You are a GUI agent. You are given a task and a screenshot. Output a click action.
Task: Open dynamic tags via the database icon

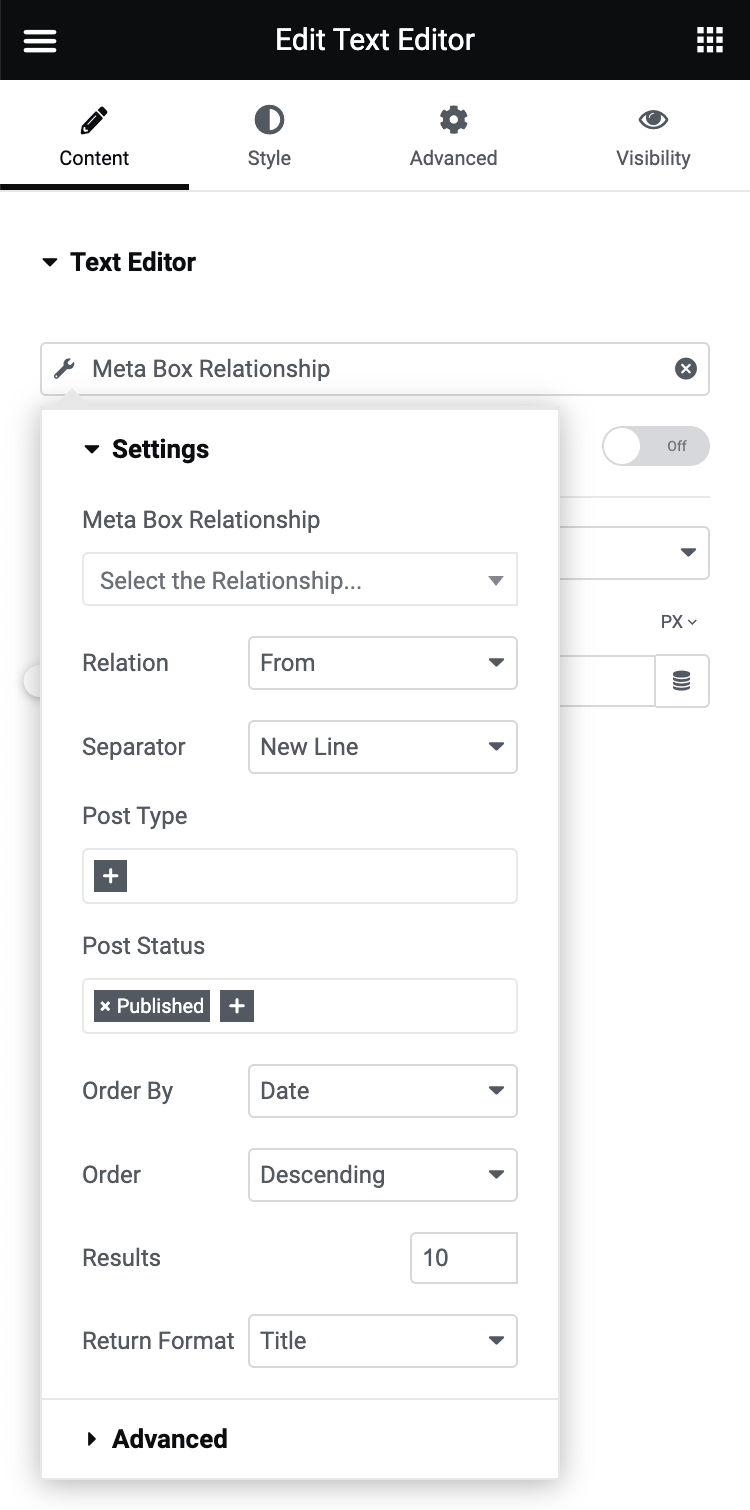click(682, 681)
